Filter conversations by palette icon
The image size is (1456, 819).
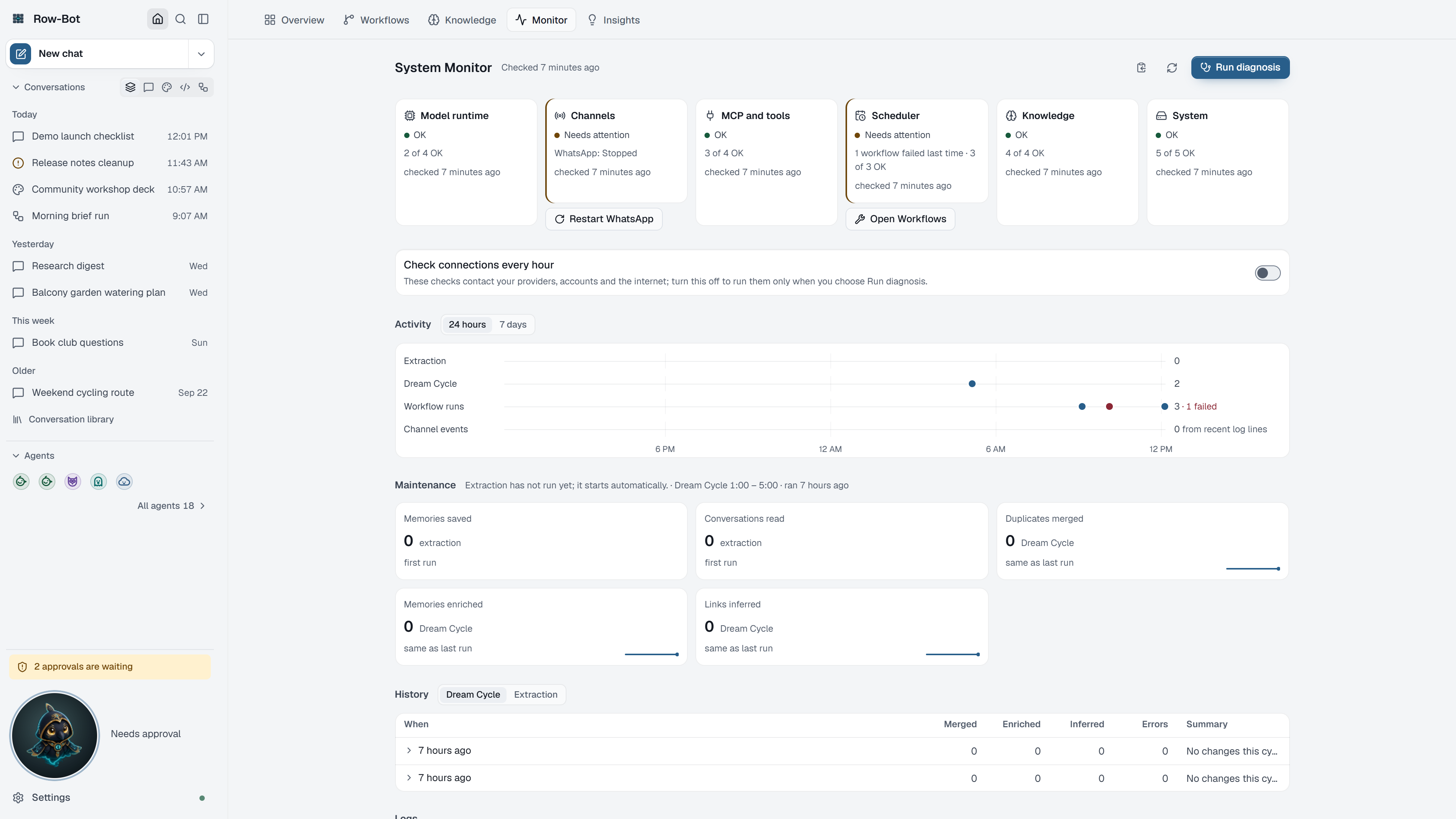(167, 87)
